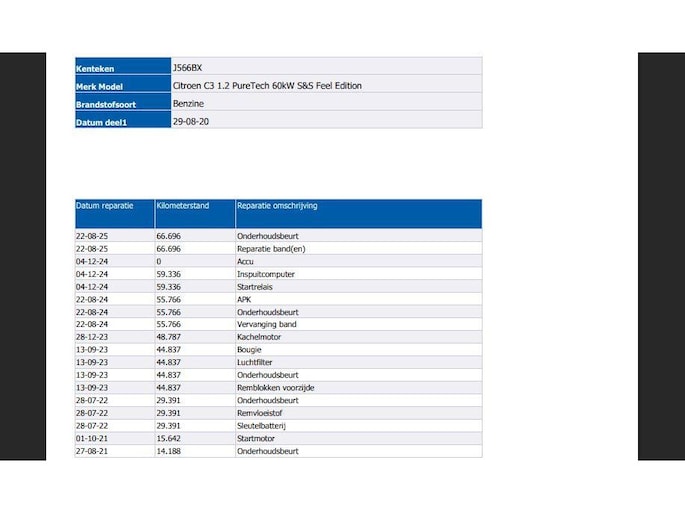Click the Accu repair row description
Screen dimensions: 685x513
(x=246, y=261)
